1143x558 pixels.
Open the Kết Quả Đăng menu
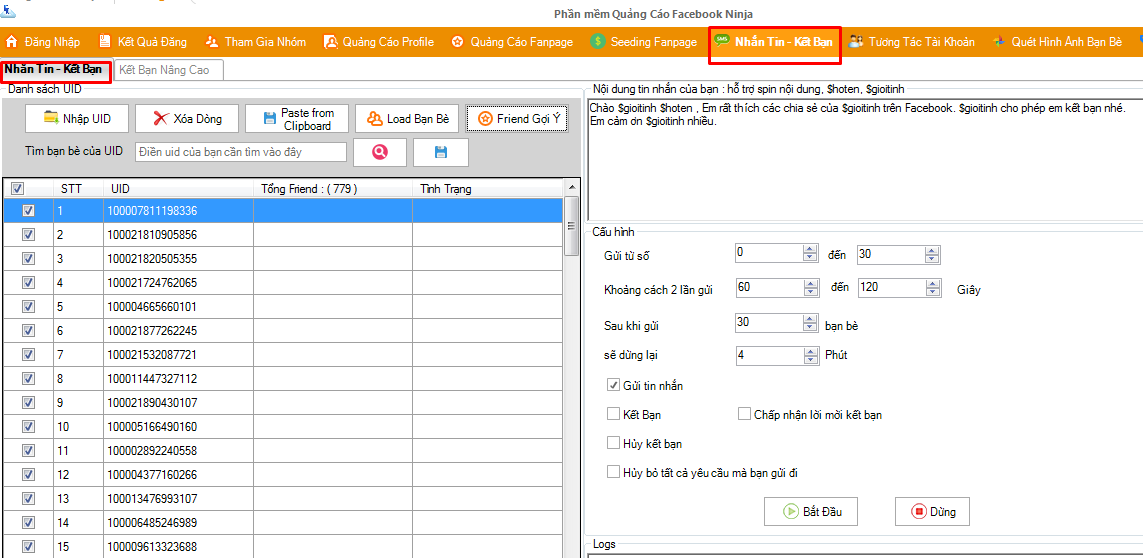click(x=143, y=42)
